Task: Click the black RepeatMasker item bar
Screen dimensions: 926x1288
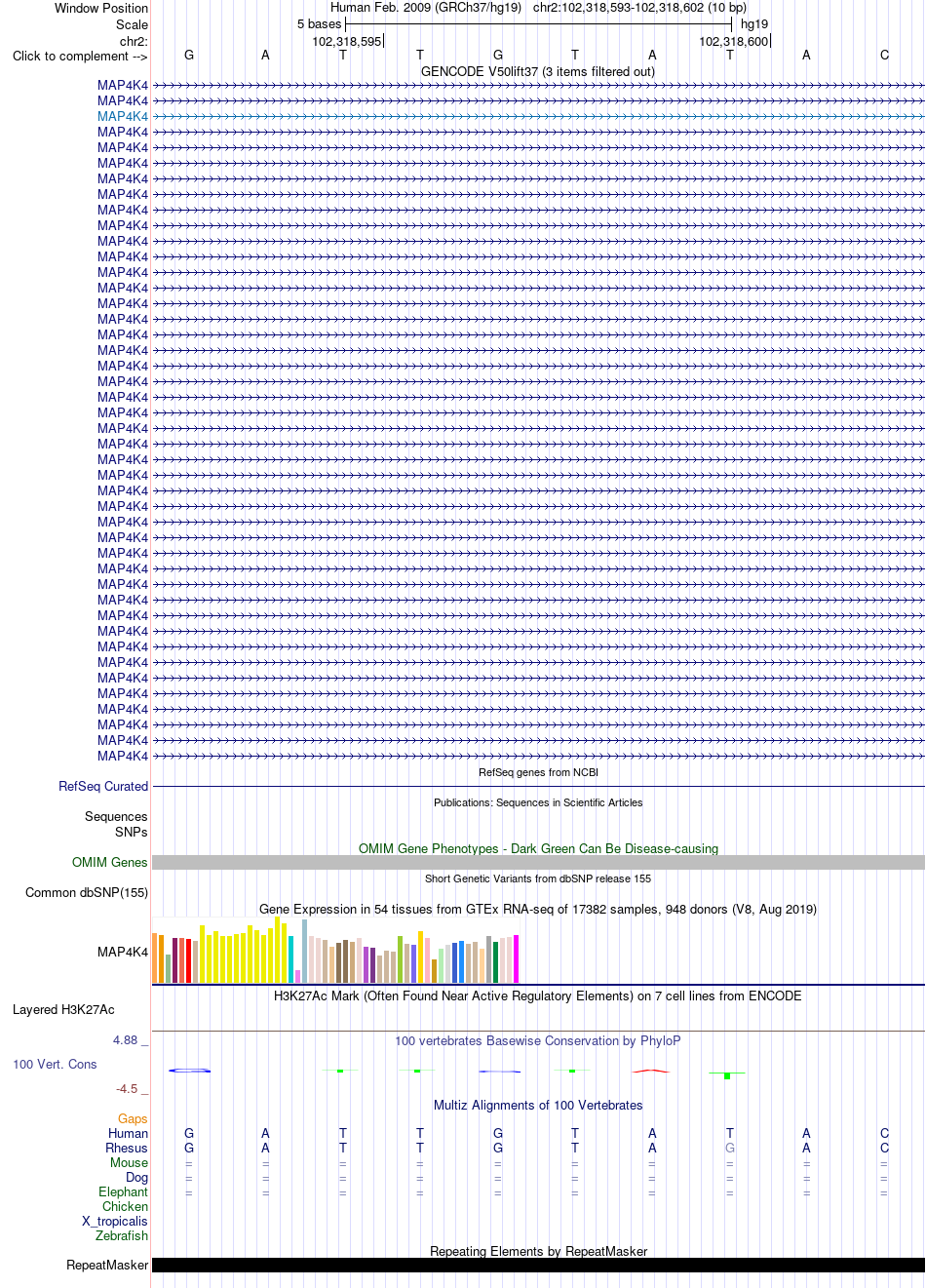Action: tap(538, 1265)
